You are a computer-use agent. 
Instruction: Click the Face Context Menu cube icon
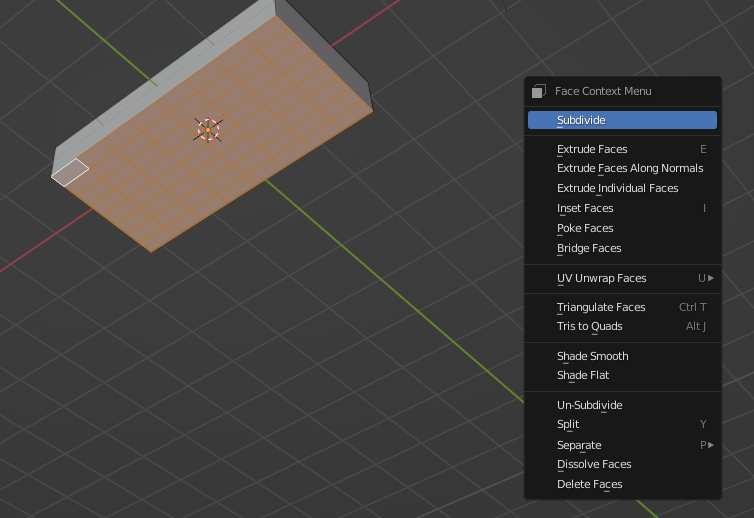(539, 91)
